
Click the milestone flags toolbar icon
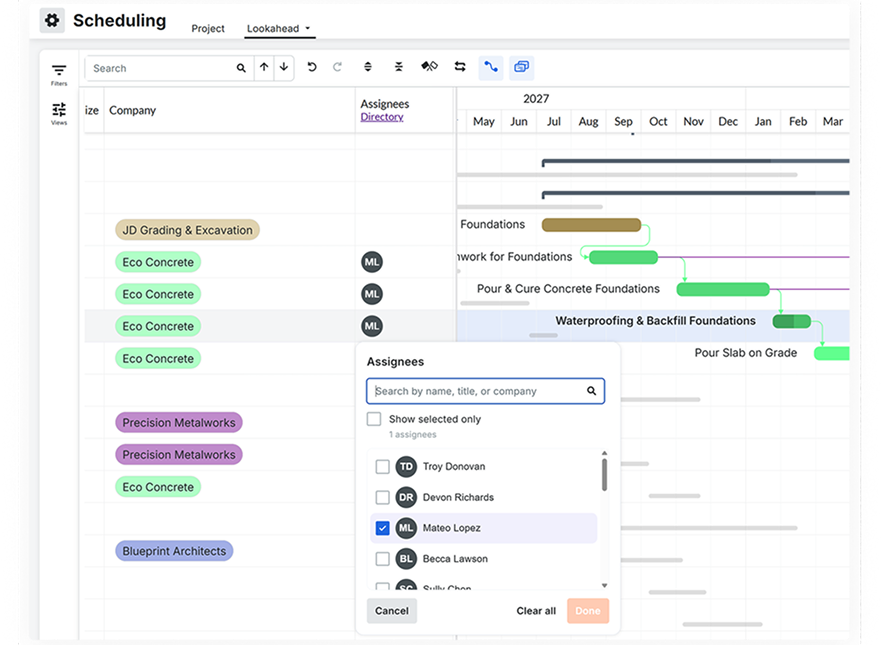pos(429,66)
